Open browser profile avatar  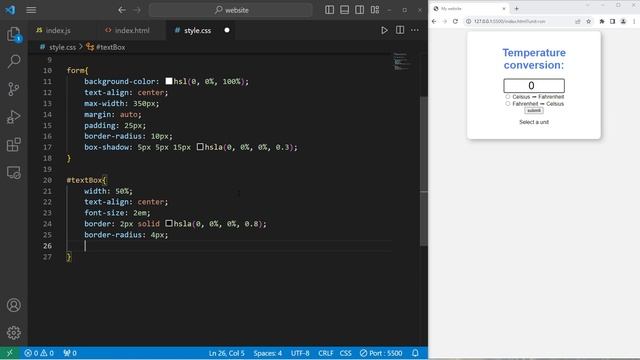623,21
